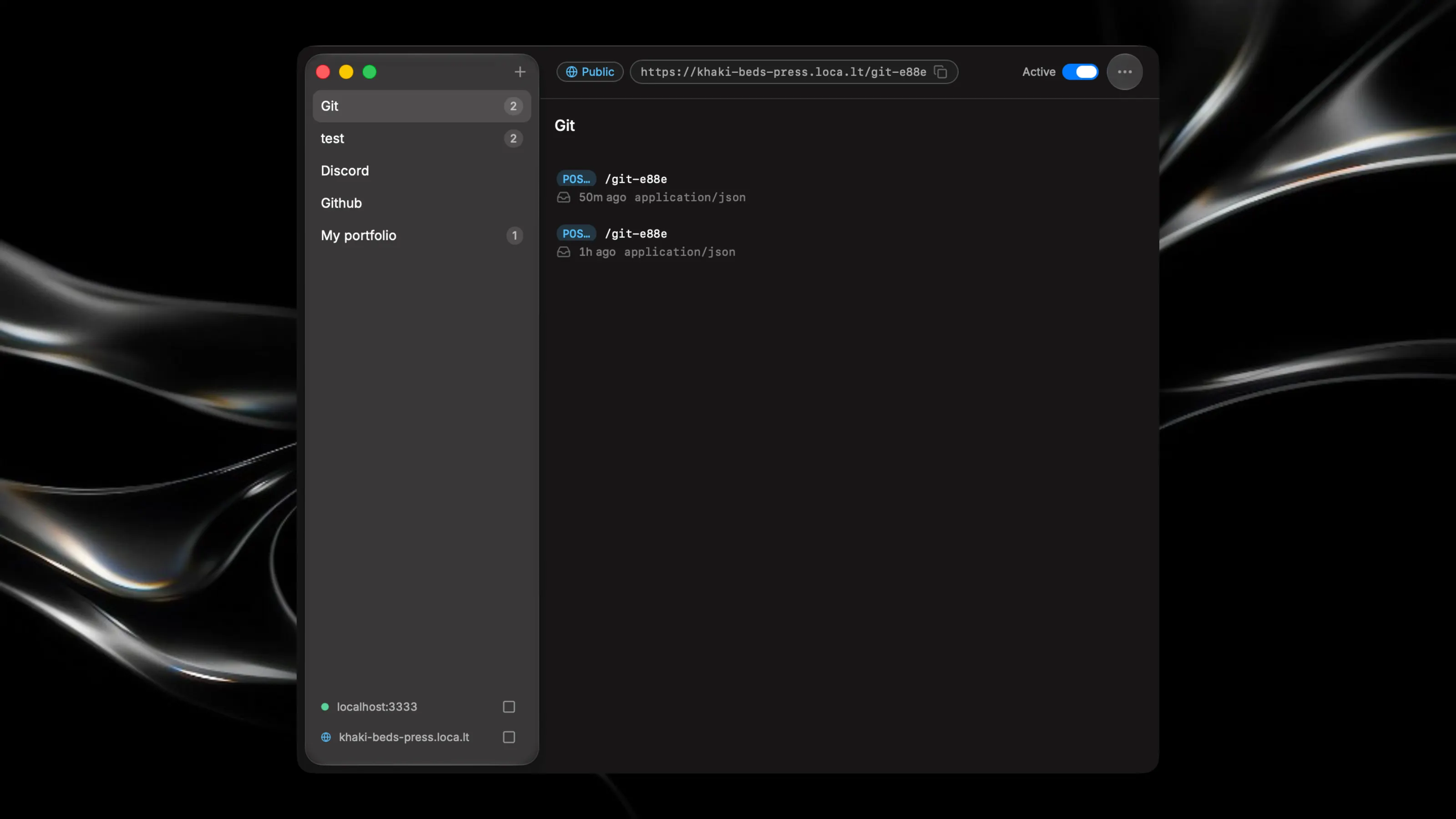Click globe icon next to khaki-beds-press.loca.lt

click(x=326, y=737)
